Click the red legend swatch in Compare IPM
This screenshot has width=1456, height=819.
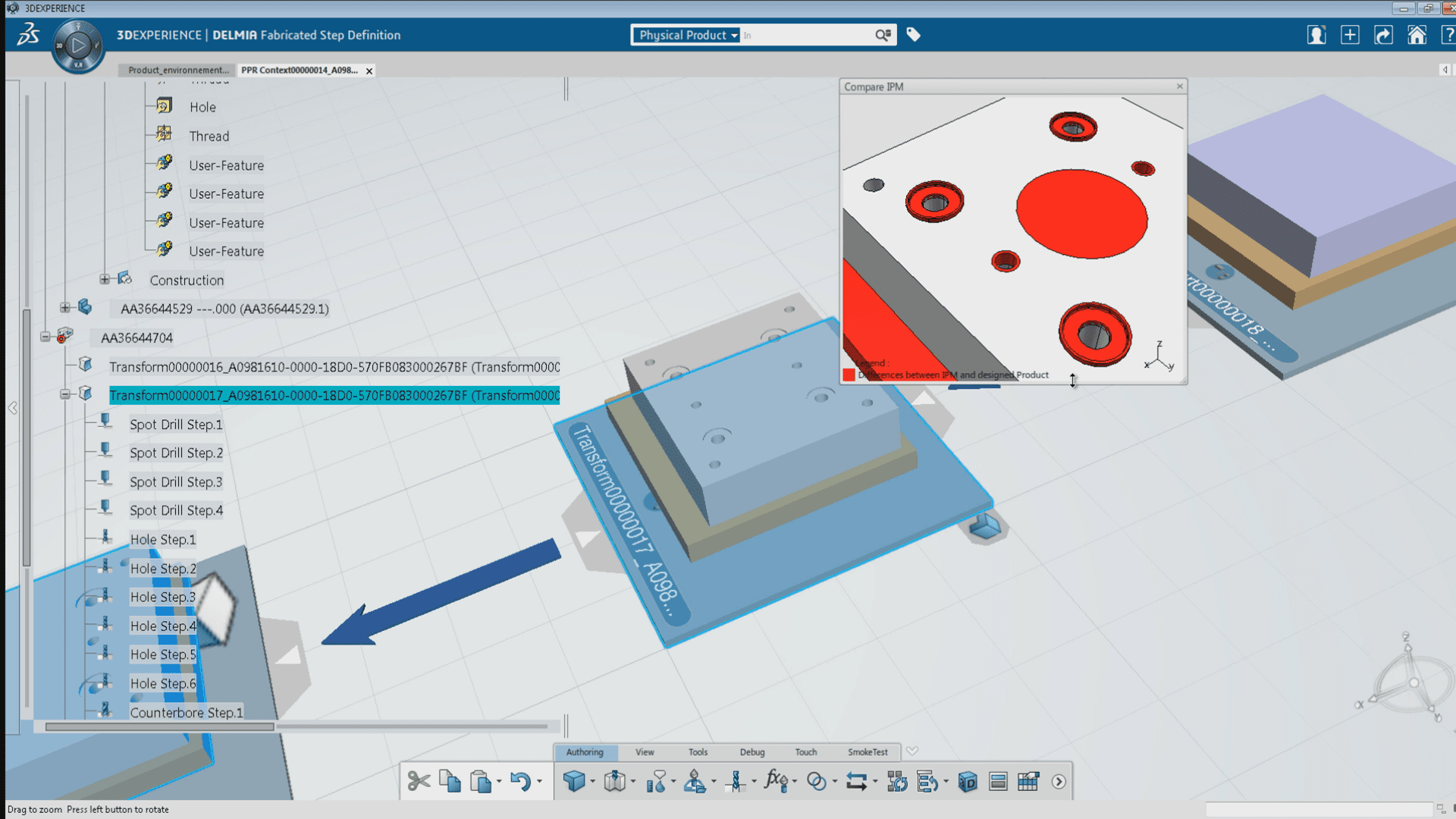pos(849,375)
